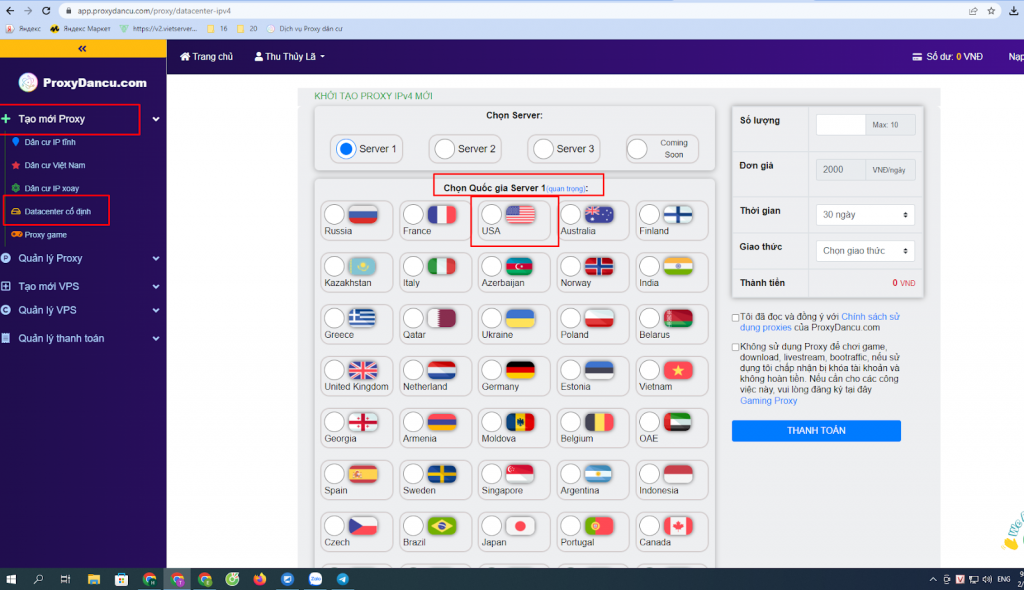Image resolution: width=1024 pixels, height=590 pixels.
Task: Open the Thu Thủy Lã user dropdown
Action: [289, 57]
